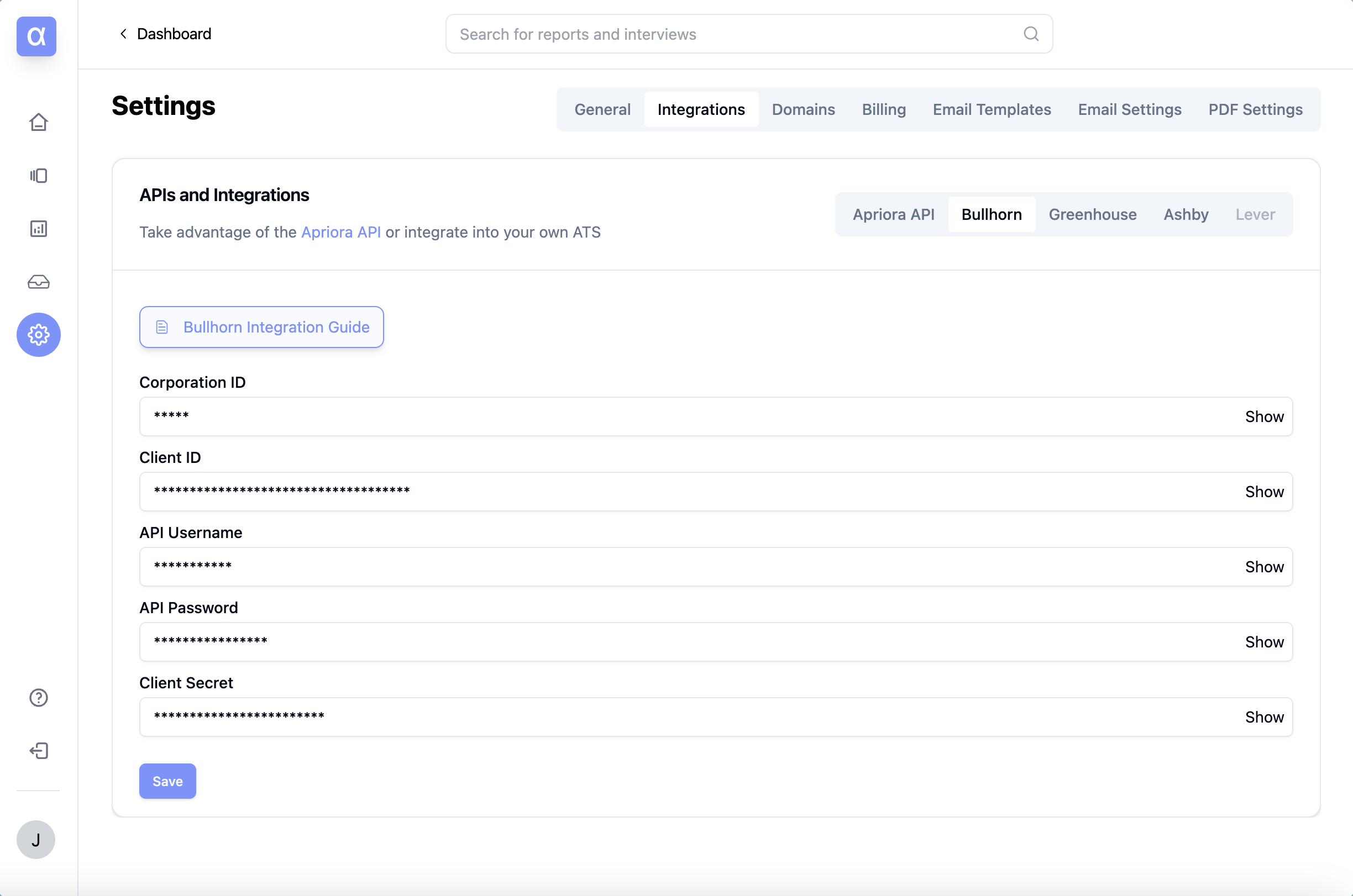This screenshot has width=1353, height=896.
Task: Open the Domains tab
Action: (x=803, y=109)
